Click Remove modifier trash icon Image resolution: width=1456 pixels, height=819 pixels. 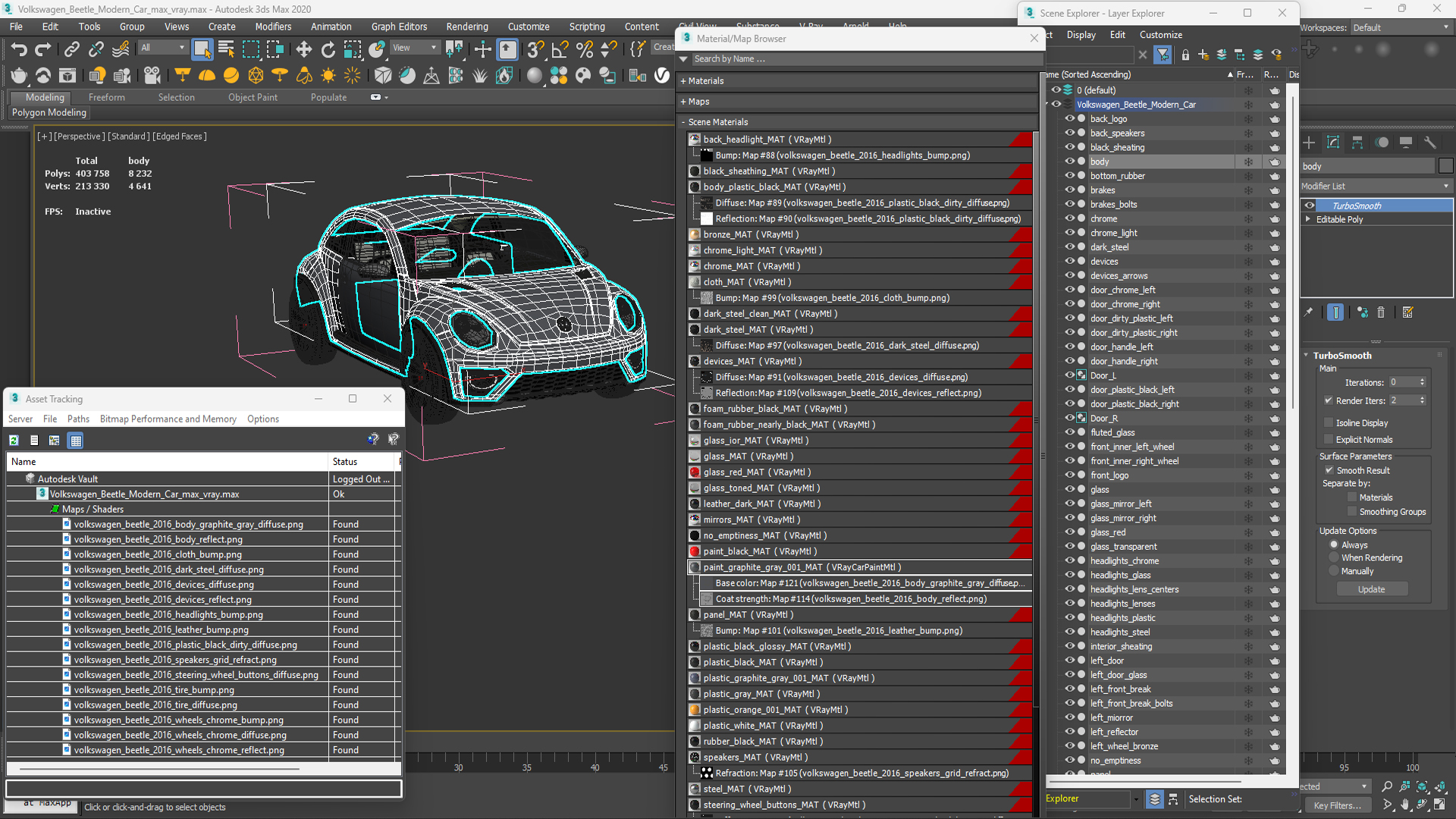tap(1381, 312)
